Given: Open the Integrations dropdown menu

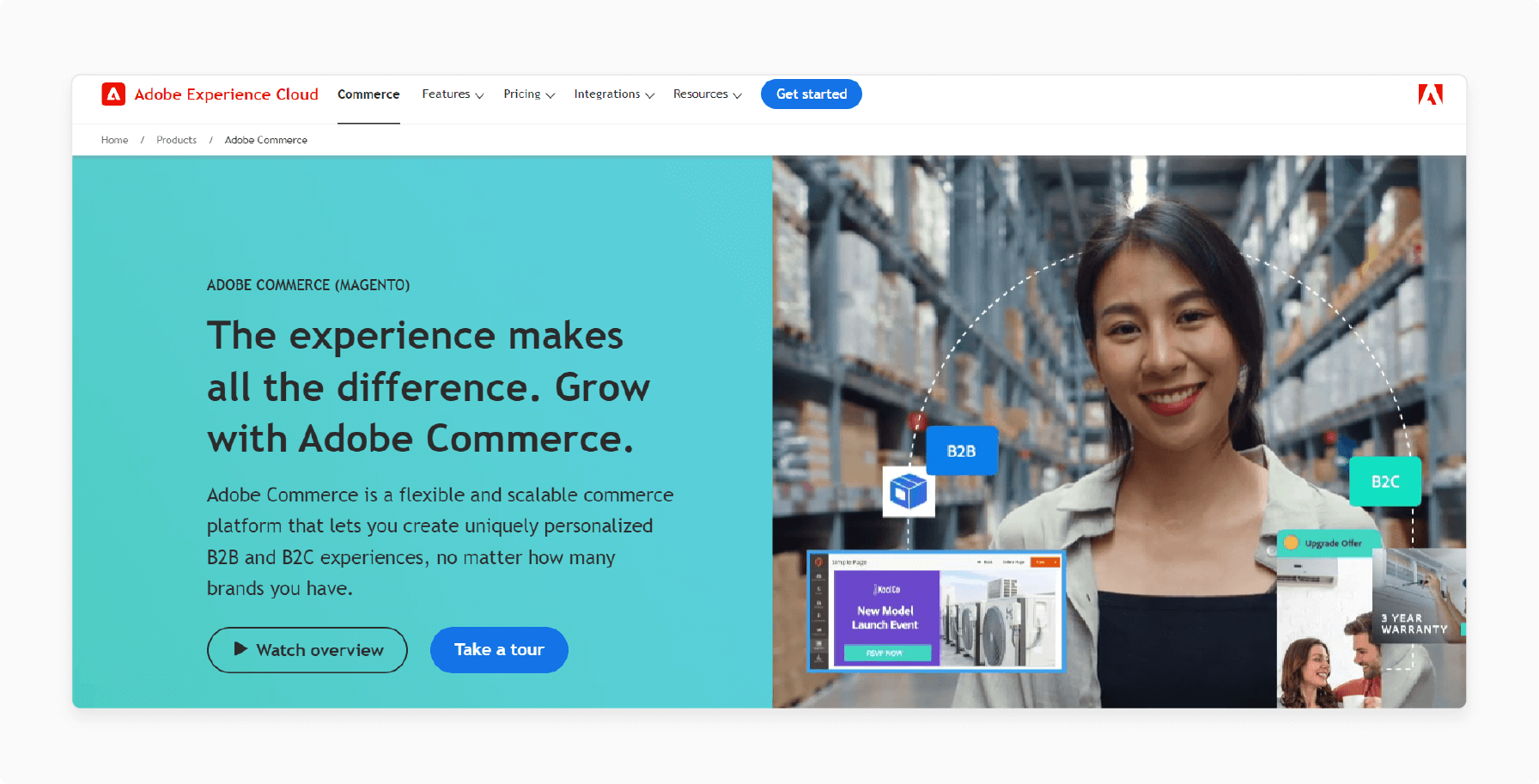Looking at the screenshot, I should pos(614,94).
